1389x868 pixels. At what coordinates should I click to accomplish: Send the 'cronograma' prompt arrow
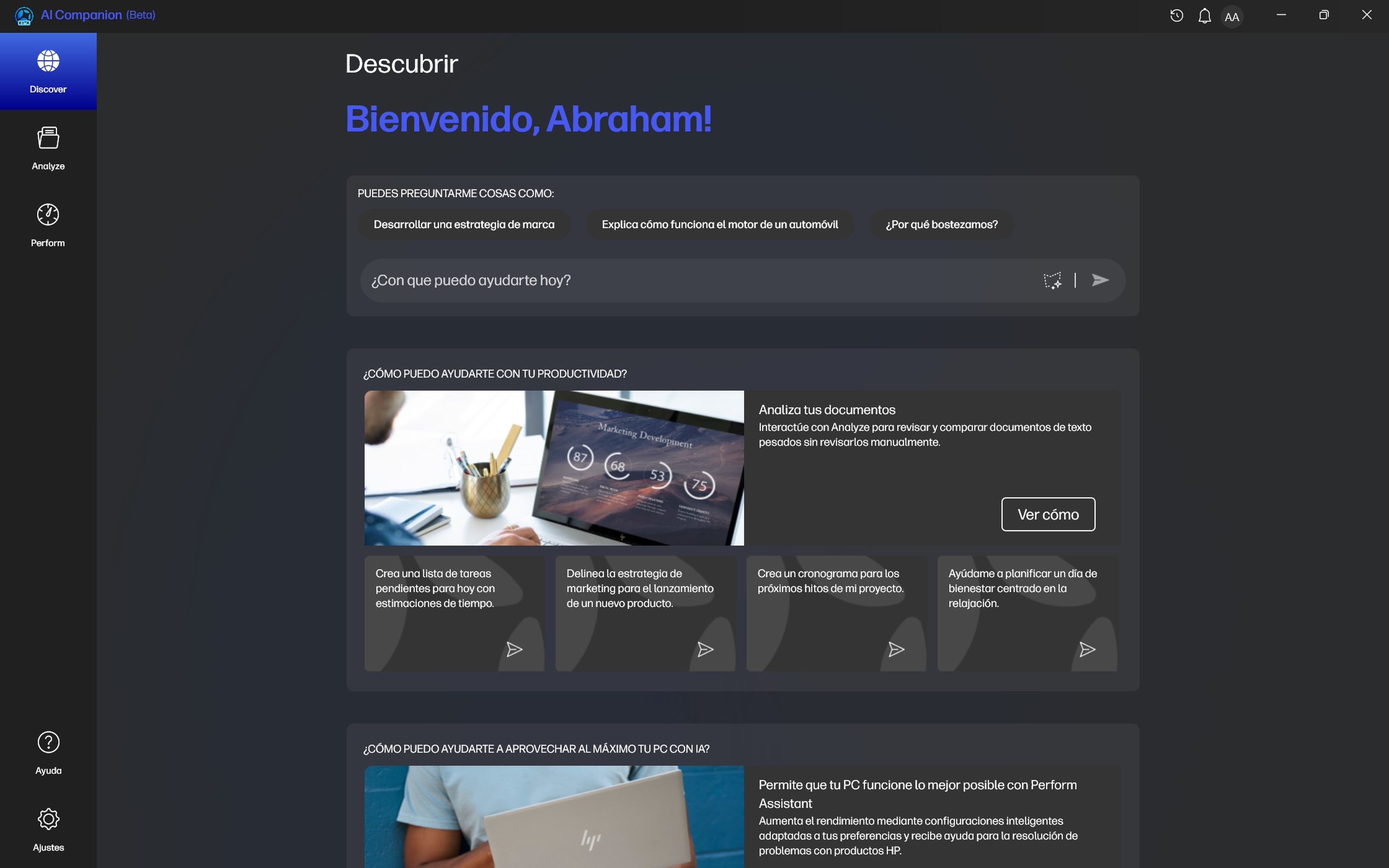pyautogui.click(x=897, y=649)
